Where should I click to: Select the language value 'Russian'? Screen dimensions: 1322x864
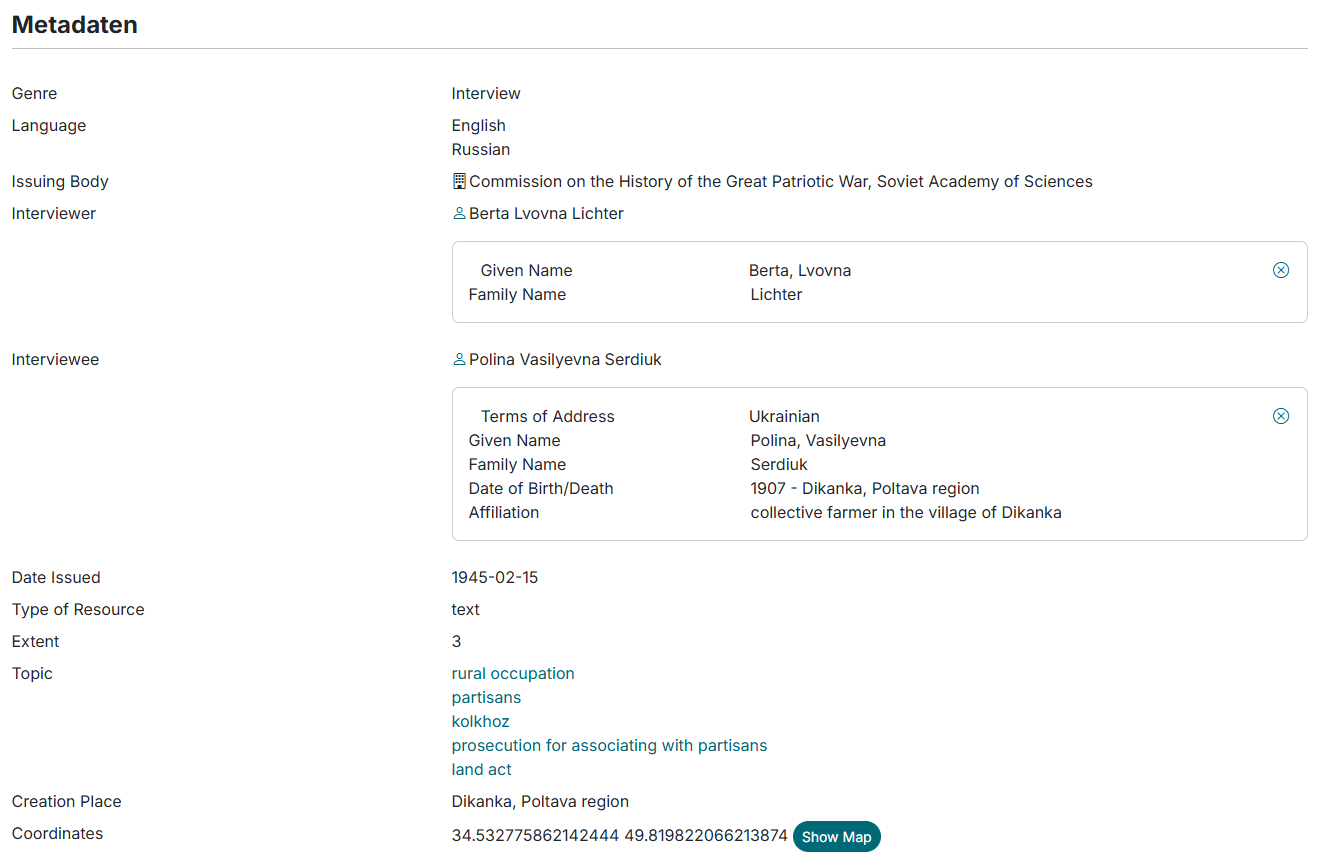click(x=481, y=149)
